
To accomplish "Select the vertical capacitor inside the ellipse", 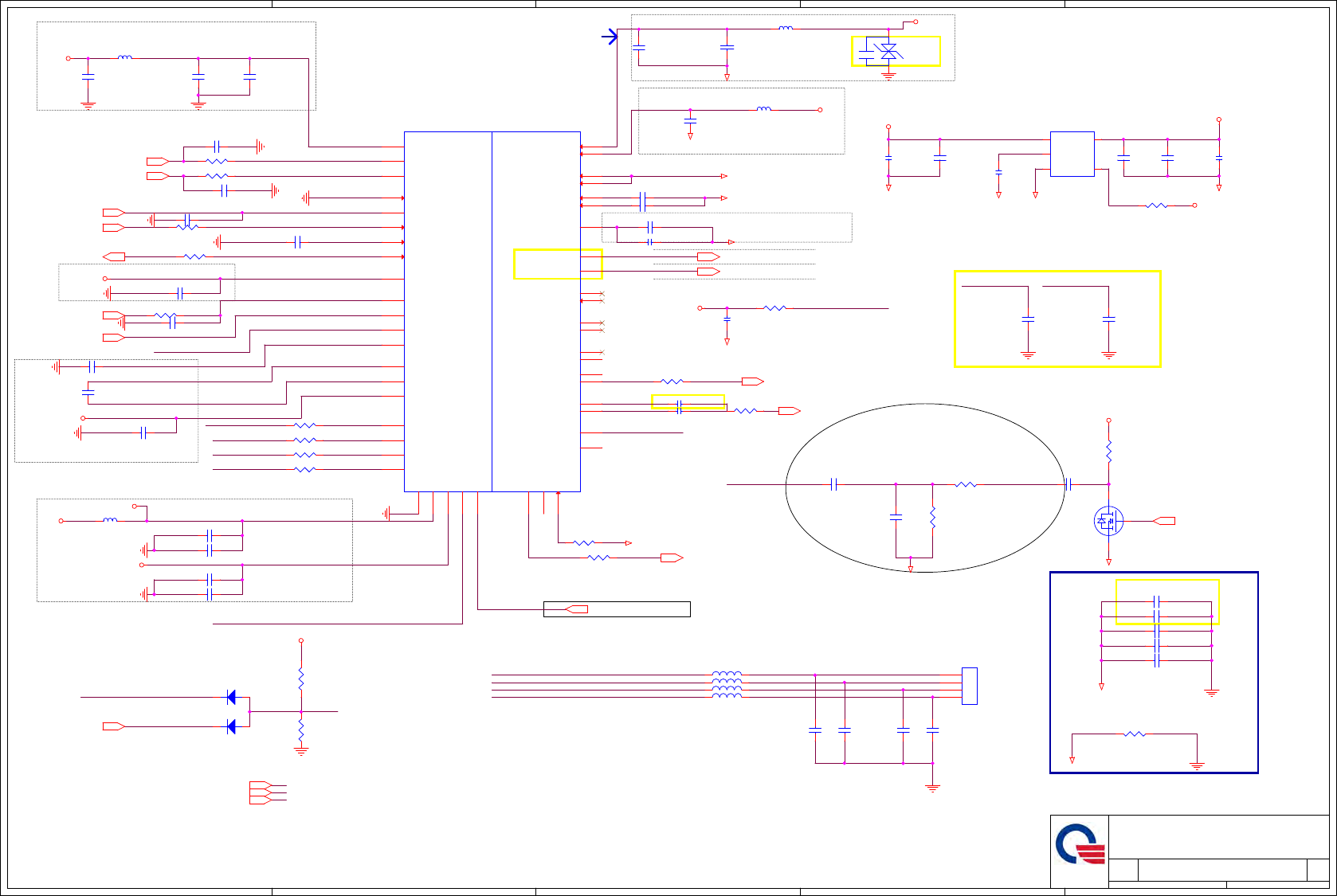I will (896, 518).
